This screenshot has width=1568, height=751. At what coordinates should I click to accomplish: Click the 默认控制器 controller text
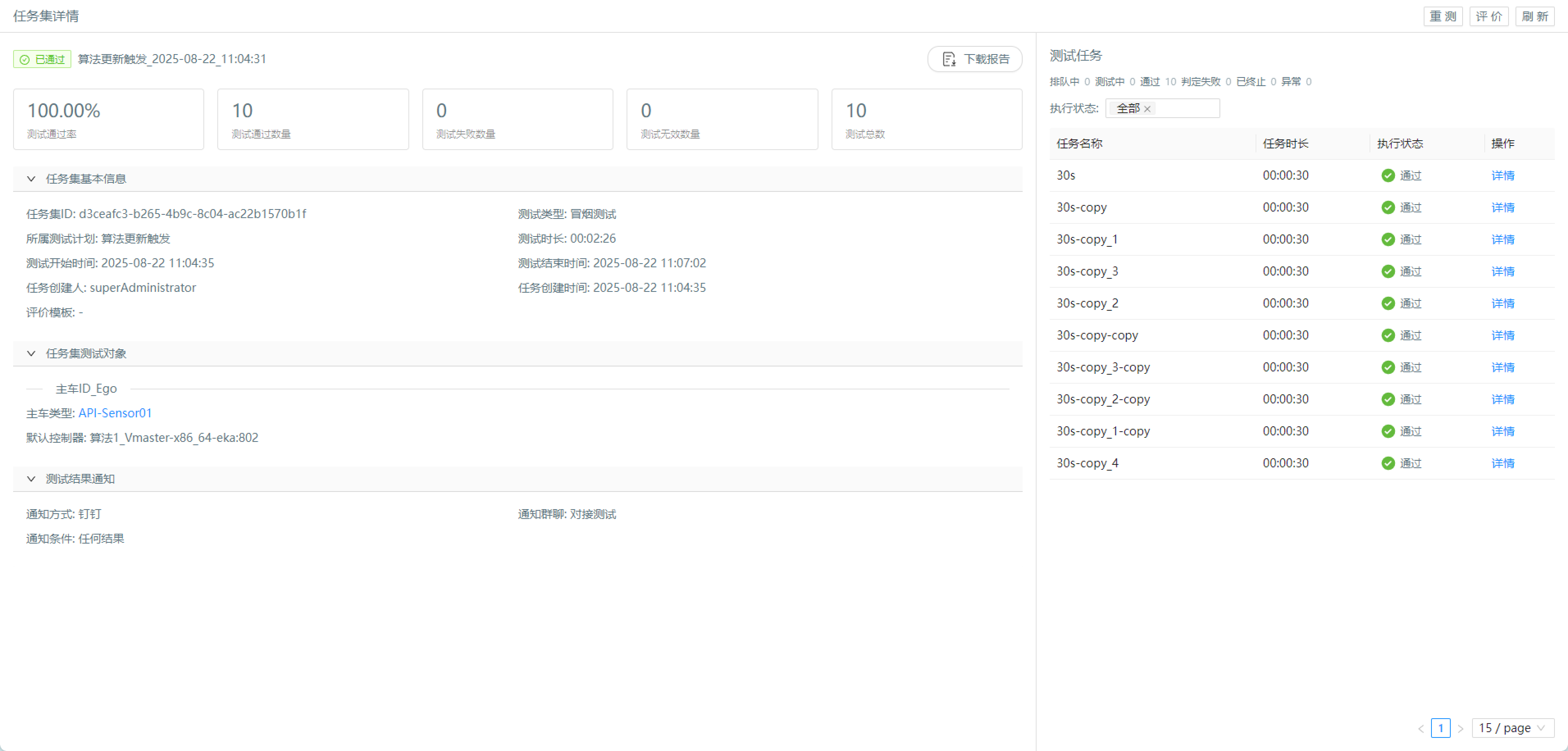(x=142, y=438)
